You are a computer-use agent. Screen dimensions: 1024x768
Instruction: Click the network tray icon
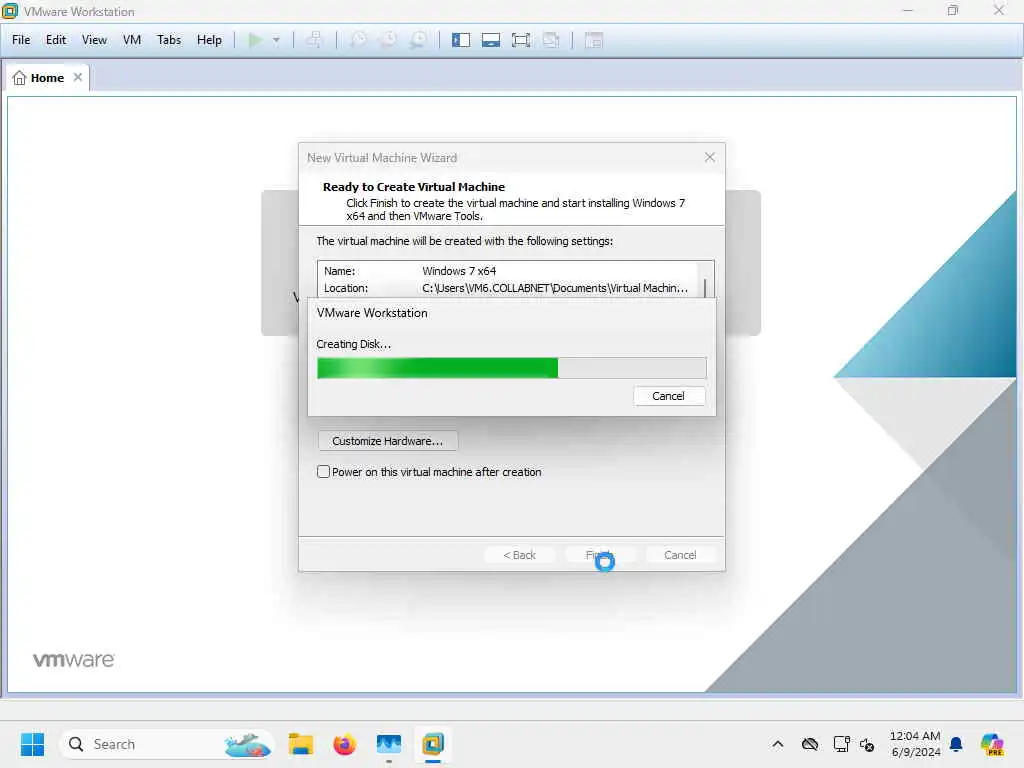pyautogui.click(x=841, y=744)
